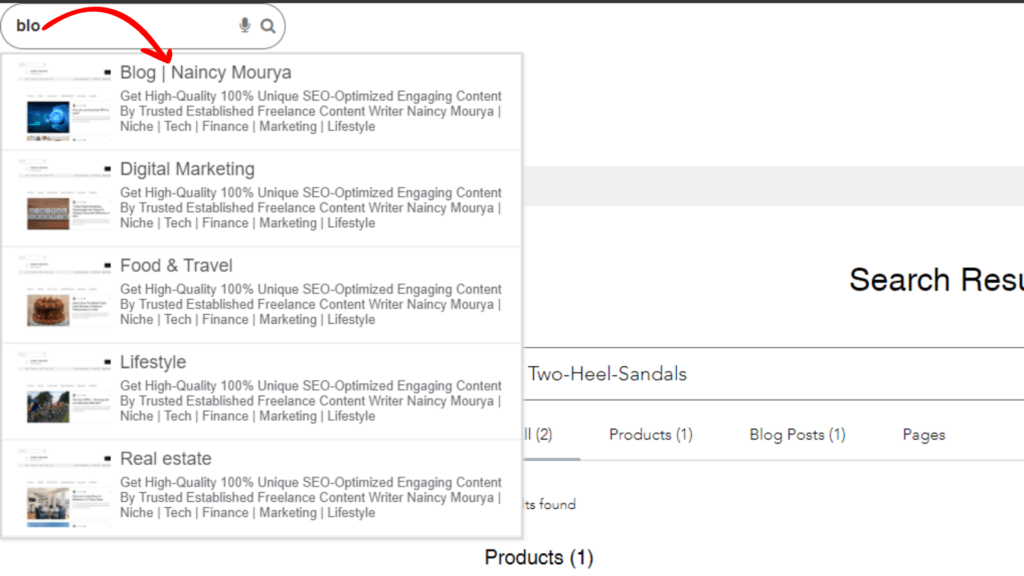The height and width of the screenshot is (576, 1024).
Task: Open the Blog | Naincy Mourya suggestion
Action: 204,72
